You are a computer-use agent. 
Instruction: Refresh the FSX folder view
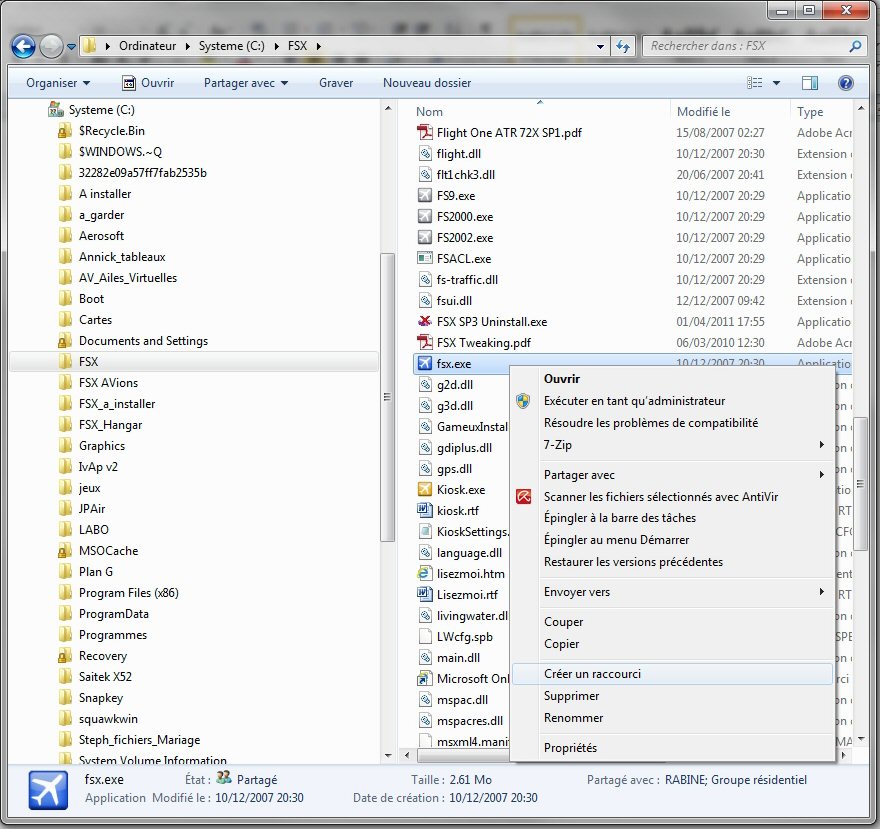coord(623,46)
